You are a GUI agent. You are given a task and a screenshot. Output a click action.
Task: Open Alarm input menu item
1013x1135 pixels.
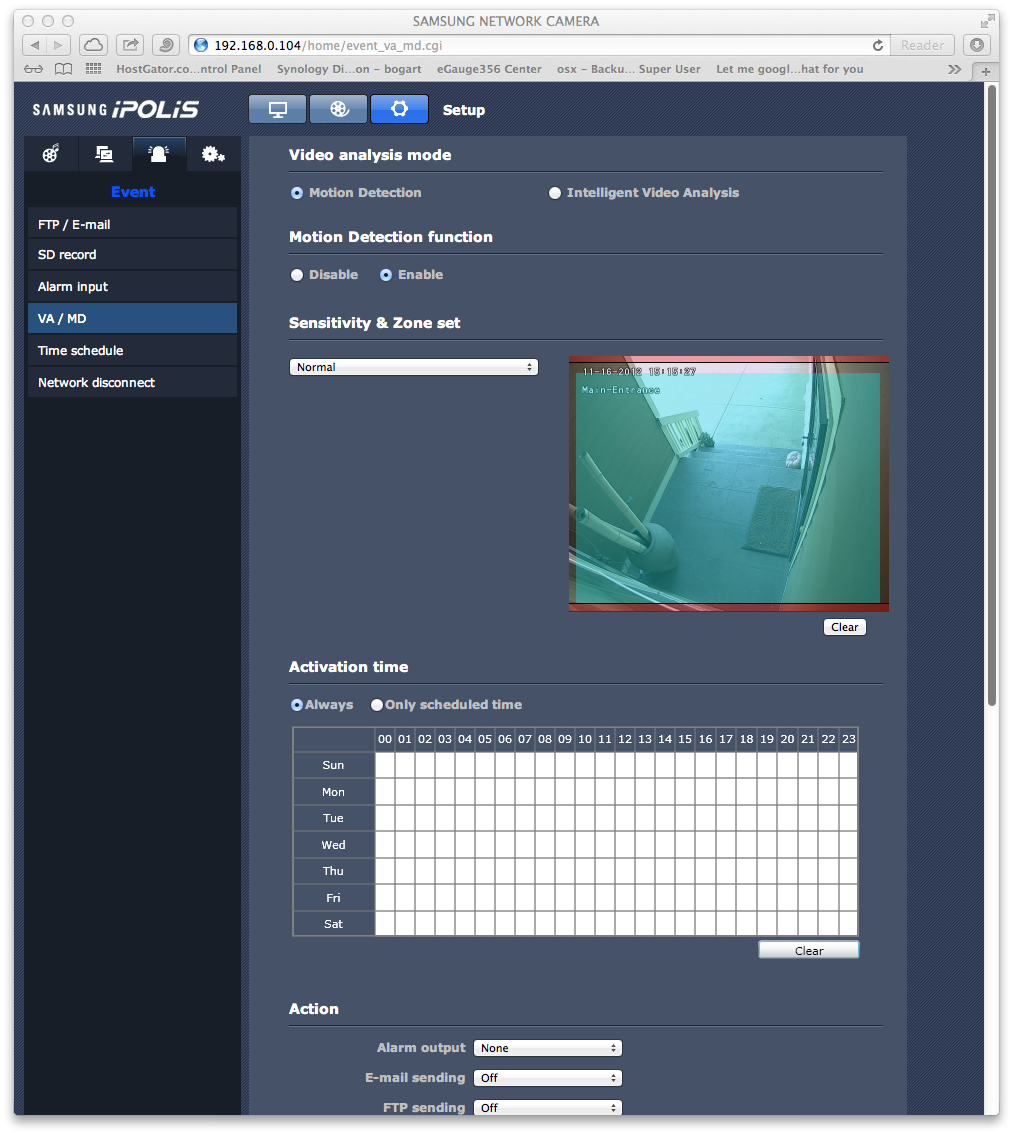[x=133, y=287]
